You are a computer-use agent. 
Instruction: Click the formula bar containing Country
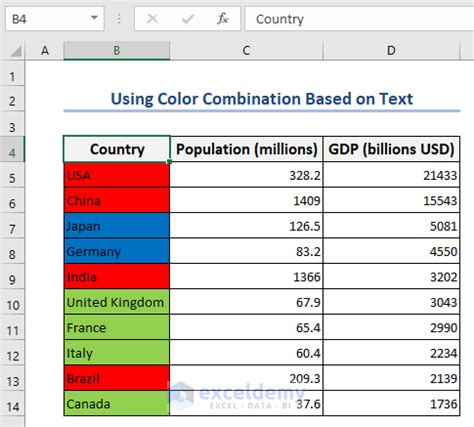pos(359,19)
